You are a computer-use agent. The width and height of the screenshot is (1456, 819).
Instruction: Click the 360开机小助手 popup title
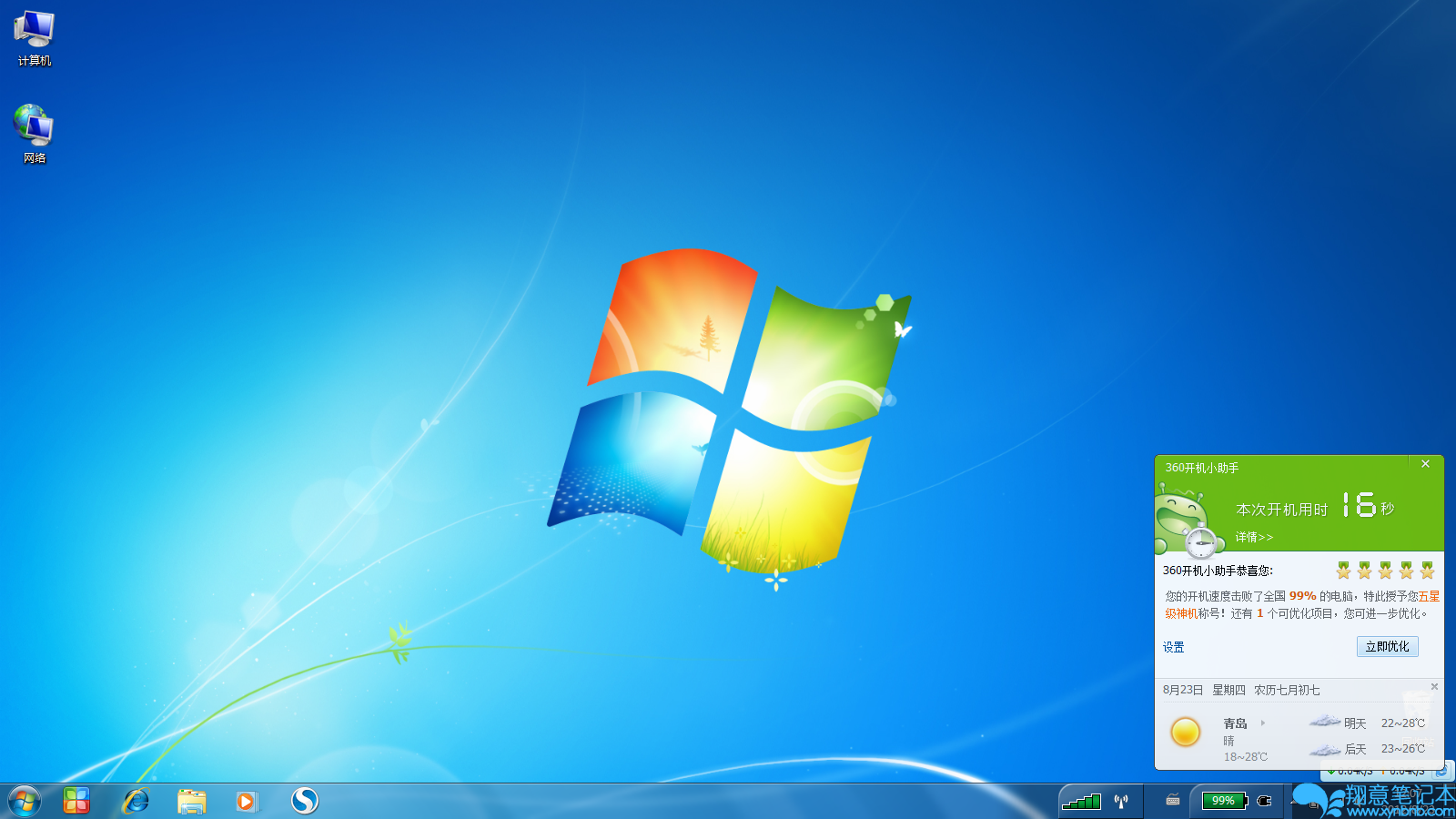1201,468
